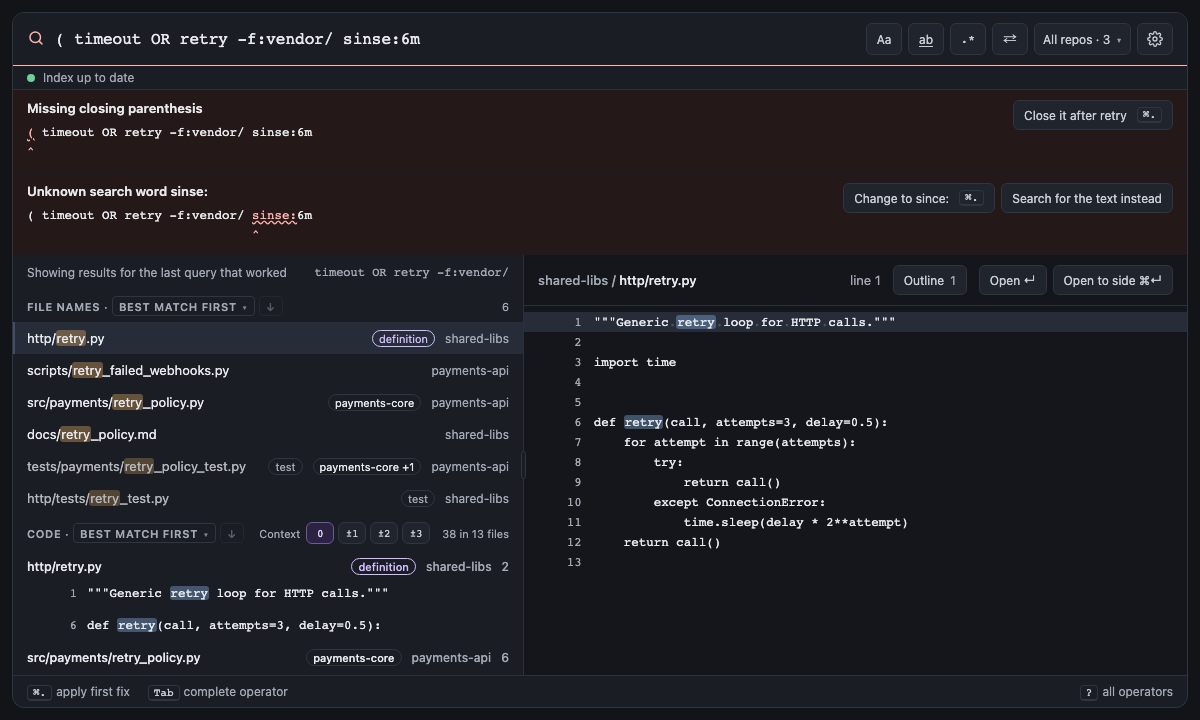
Task: Open Code Best Match First sort dropdown
Action: click(x=145, y=534)
